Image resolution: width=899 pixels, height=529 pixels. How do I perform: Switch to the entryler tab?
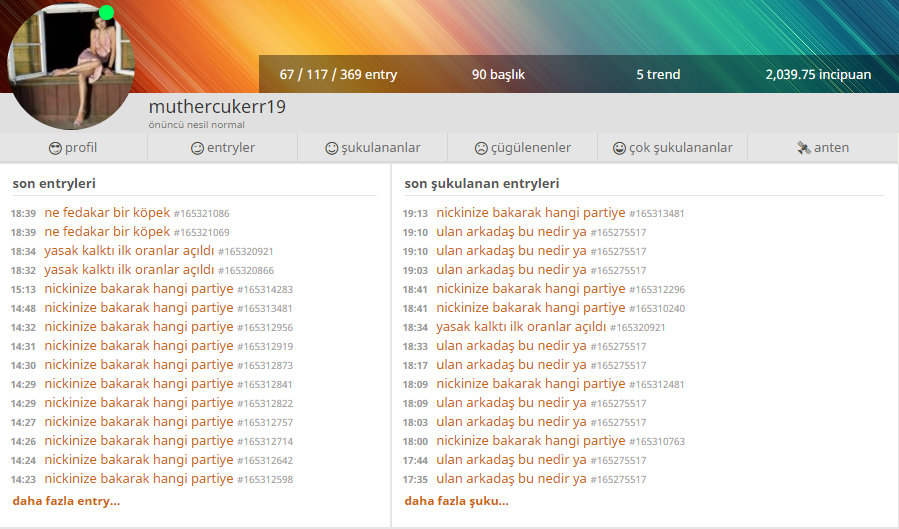pos(231,148)
